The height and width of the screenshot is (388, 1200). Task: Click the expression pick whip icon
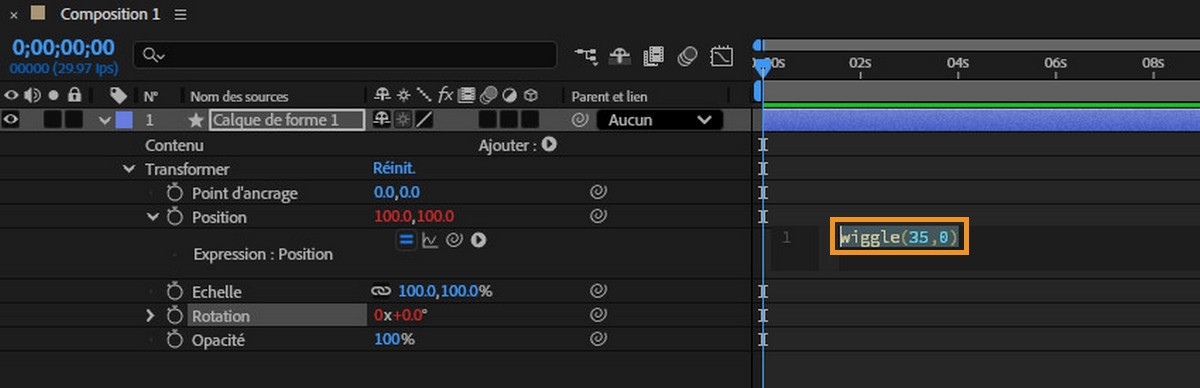coord(453,240)
